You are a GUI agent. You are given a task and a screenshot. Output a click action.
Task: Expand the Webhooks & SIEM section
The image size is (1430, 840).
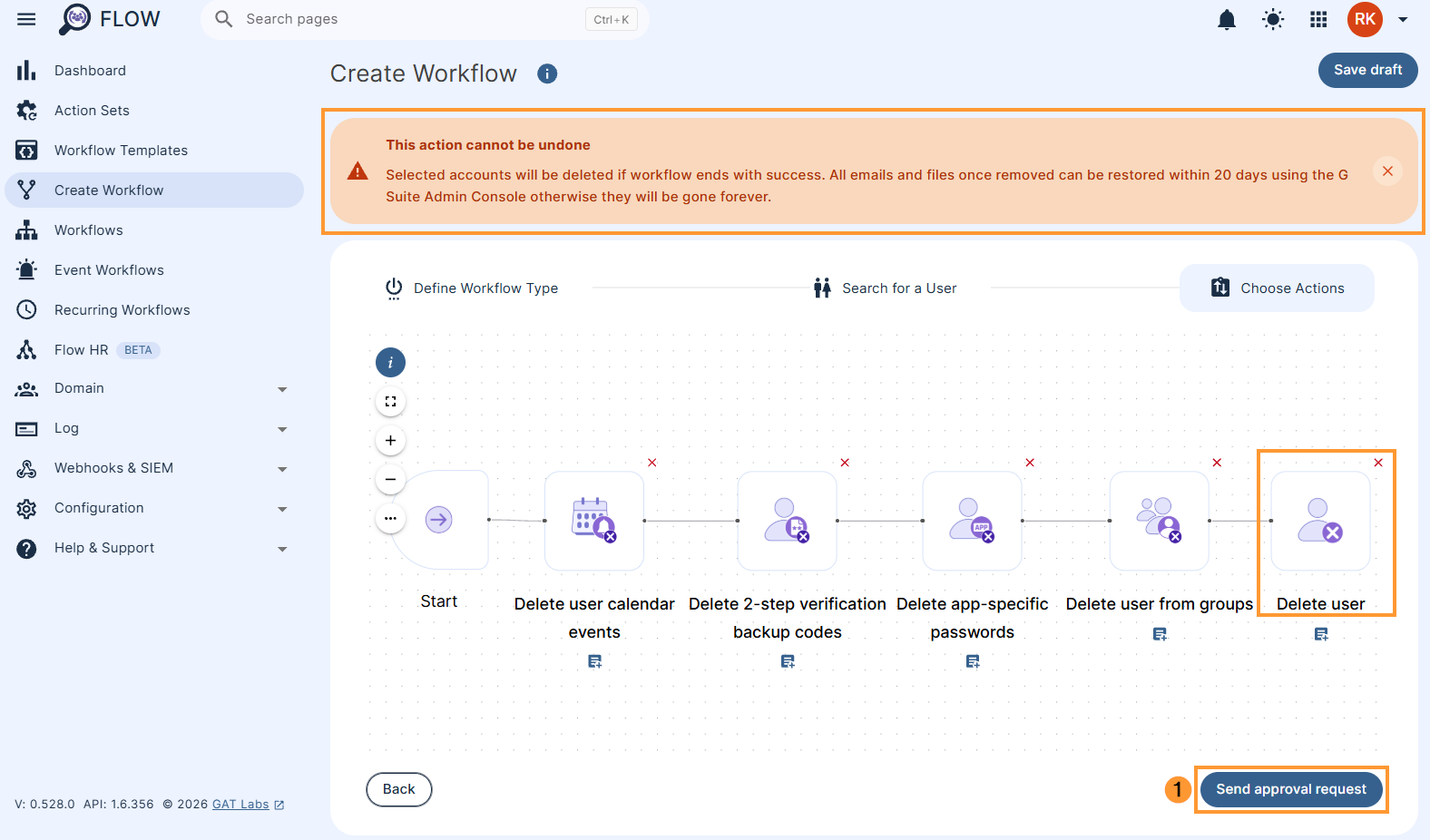coord(154,468)
